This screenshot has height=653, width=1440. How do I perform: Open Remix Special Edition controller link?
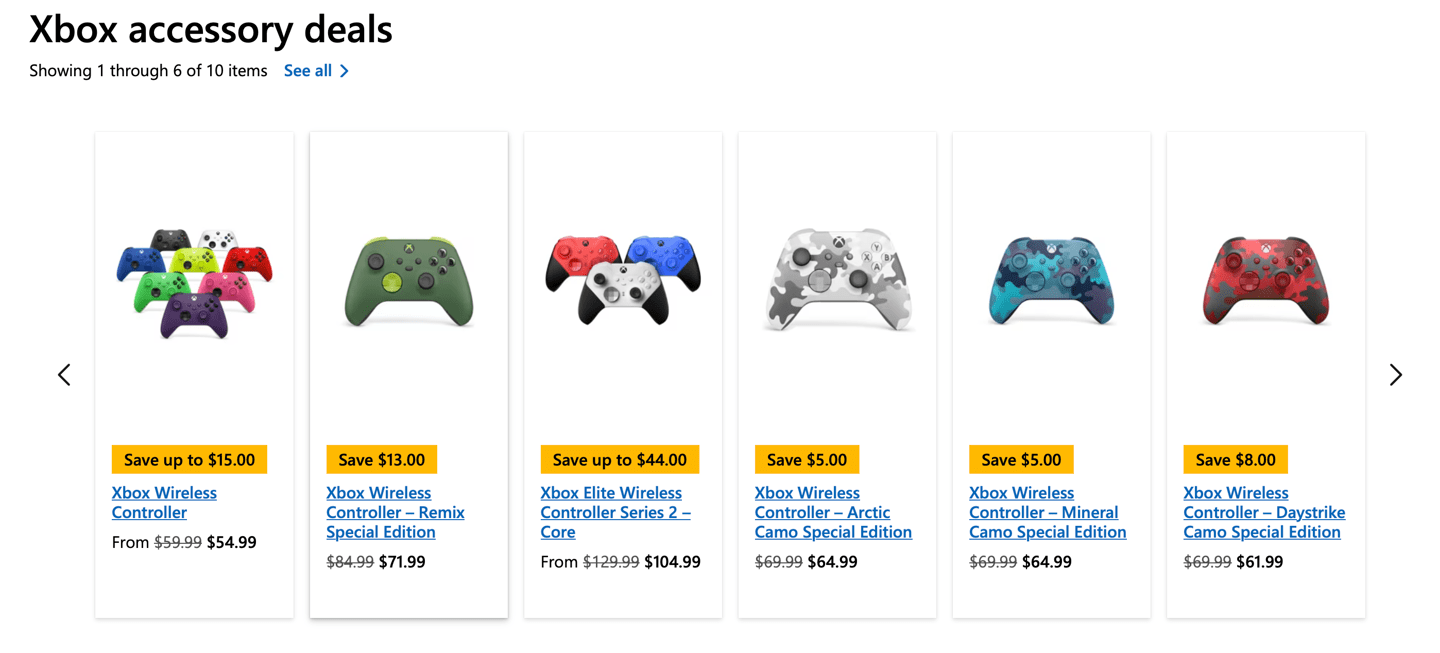pyautogui.click(x=395, y=513)
